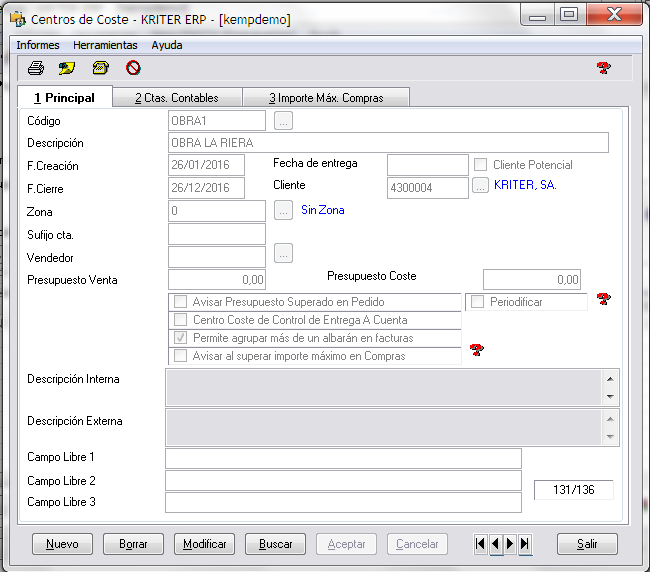Click the Modificar button
650x572 pixels.
pyautogui.click(x=205, y=544)
